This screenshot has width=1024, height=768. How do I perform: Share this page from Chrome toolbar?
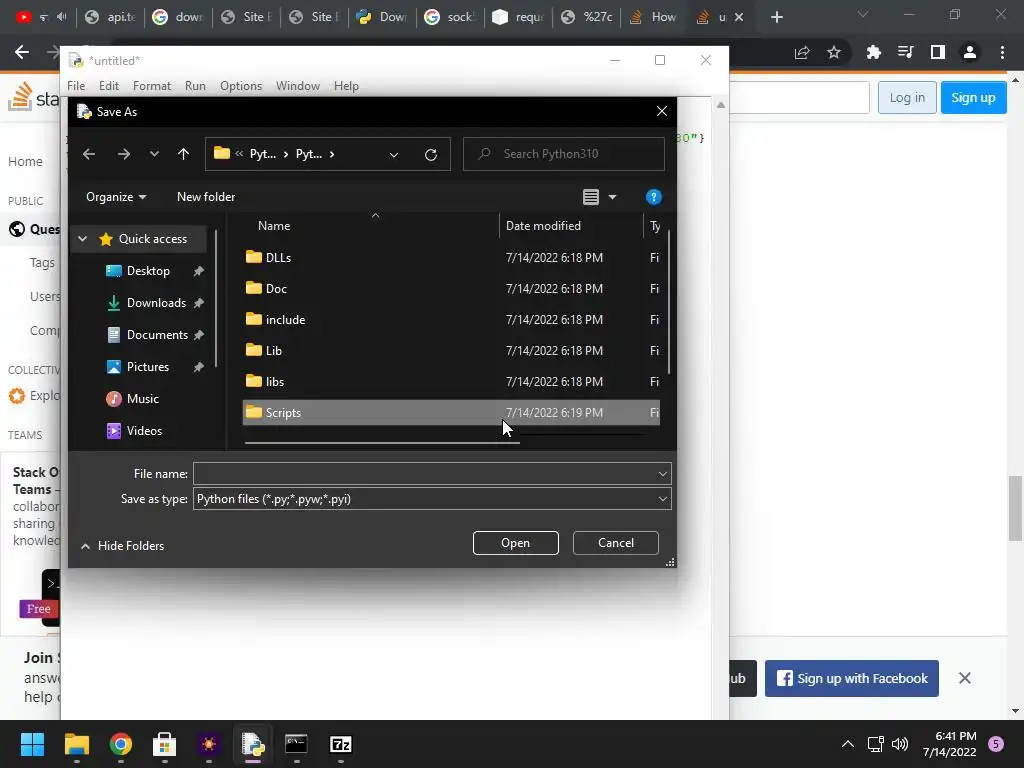click(802, 52)
